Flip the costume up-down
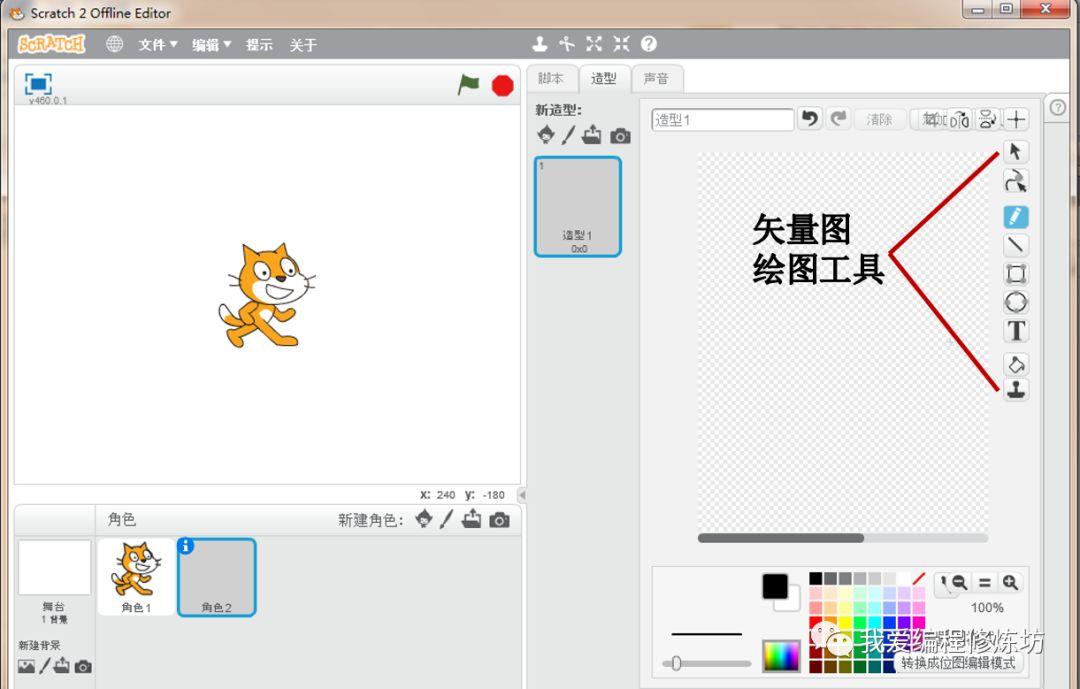The height and width of the screenshot is (689, 1080). pyautogui.click(x=988, y=119)
